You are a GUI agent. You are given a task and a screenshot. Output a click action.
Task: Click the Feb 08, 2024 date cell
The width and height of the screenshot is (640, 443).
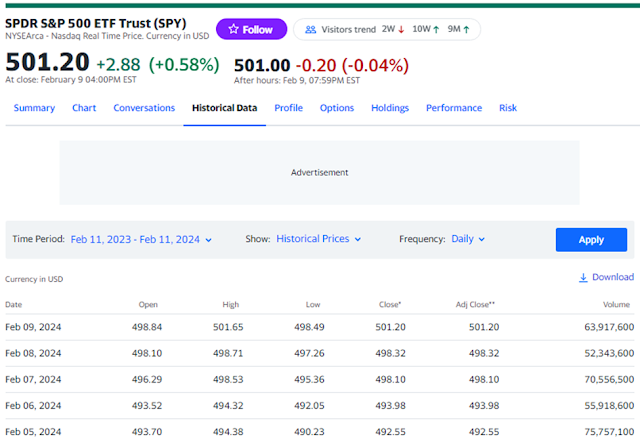[x=33, y=353]
